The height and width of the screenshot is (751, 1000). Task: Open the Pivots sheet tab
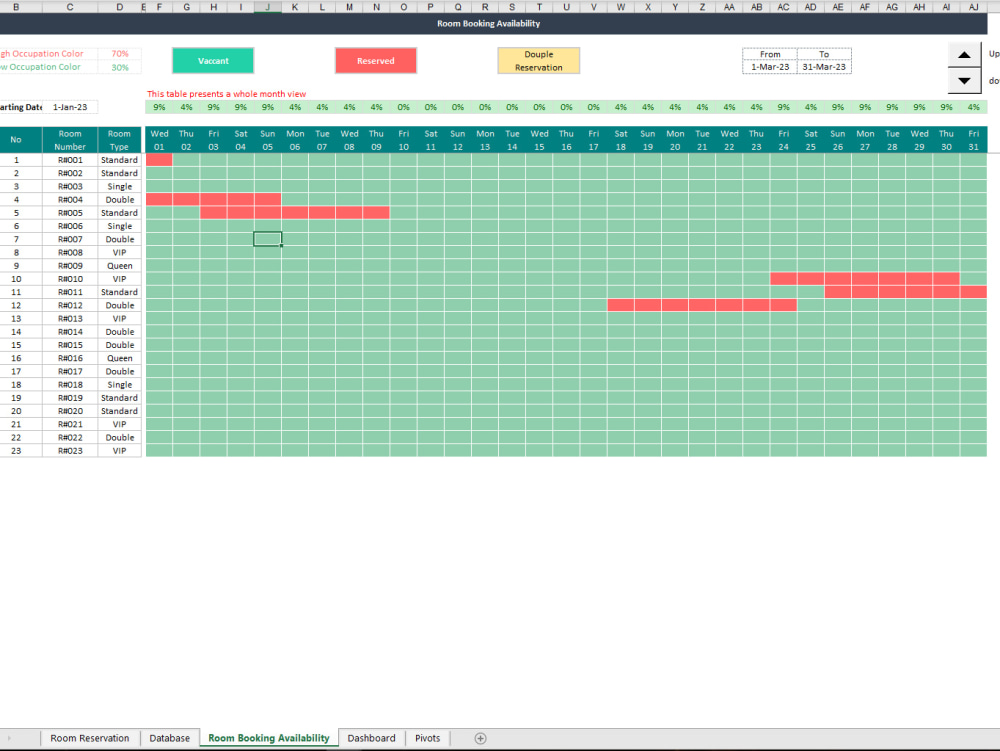pos(427,738)
